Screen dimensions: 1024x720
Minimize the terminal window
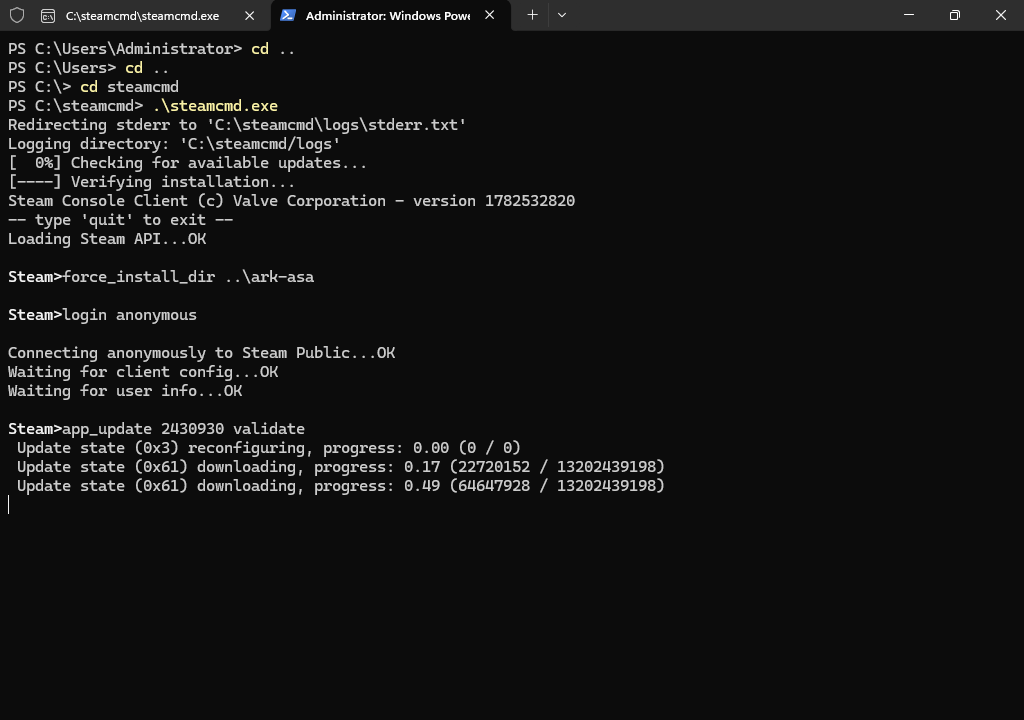click(908, 14)
